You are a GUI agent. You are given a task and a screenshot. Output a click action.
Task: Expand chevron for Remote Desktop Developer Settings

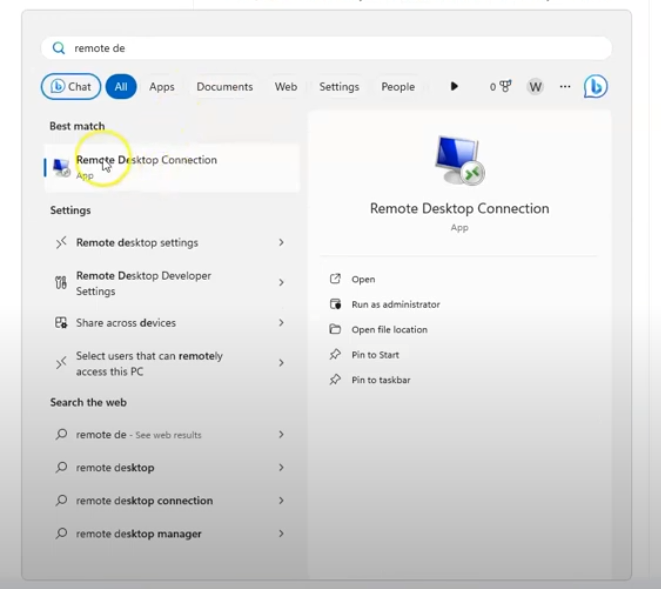[x=281, y=282]
